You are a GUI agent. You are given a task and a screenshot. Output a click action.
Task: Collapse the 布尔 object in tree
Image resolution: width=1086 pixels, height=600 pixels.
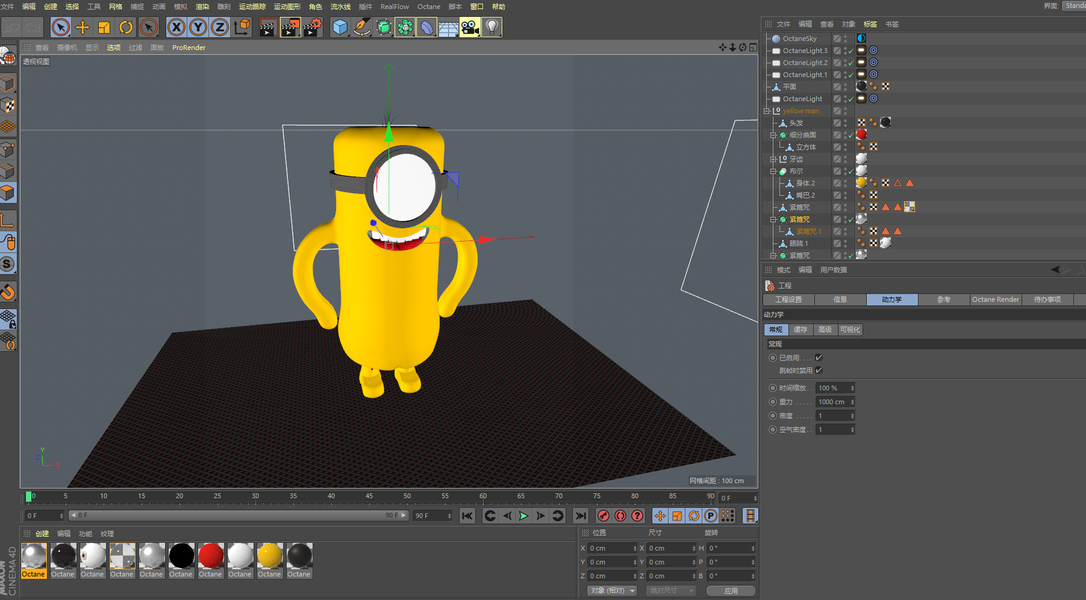pyautogui.click(x=774, y=171)
